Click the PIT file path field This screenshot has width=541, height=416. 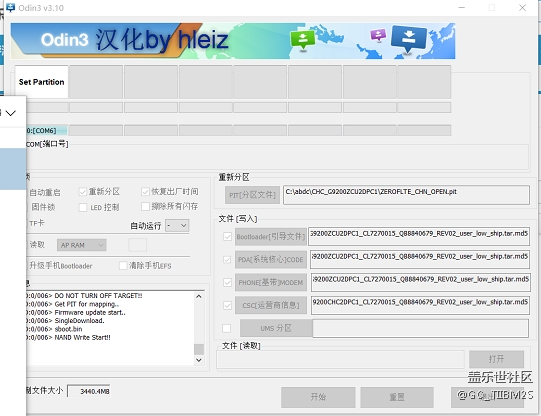[406, 195]
